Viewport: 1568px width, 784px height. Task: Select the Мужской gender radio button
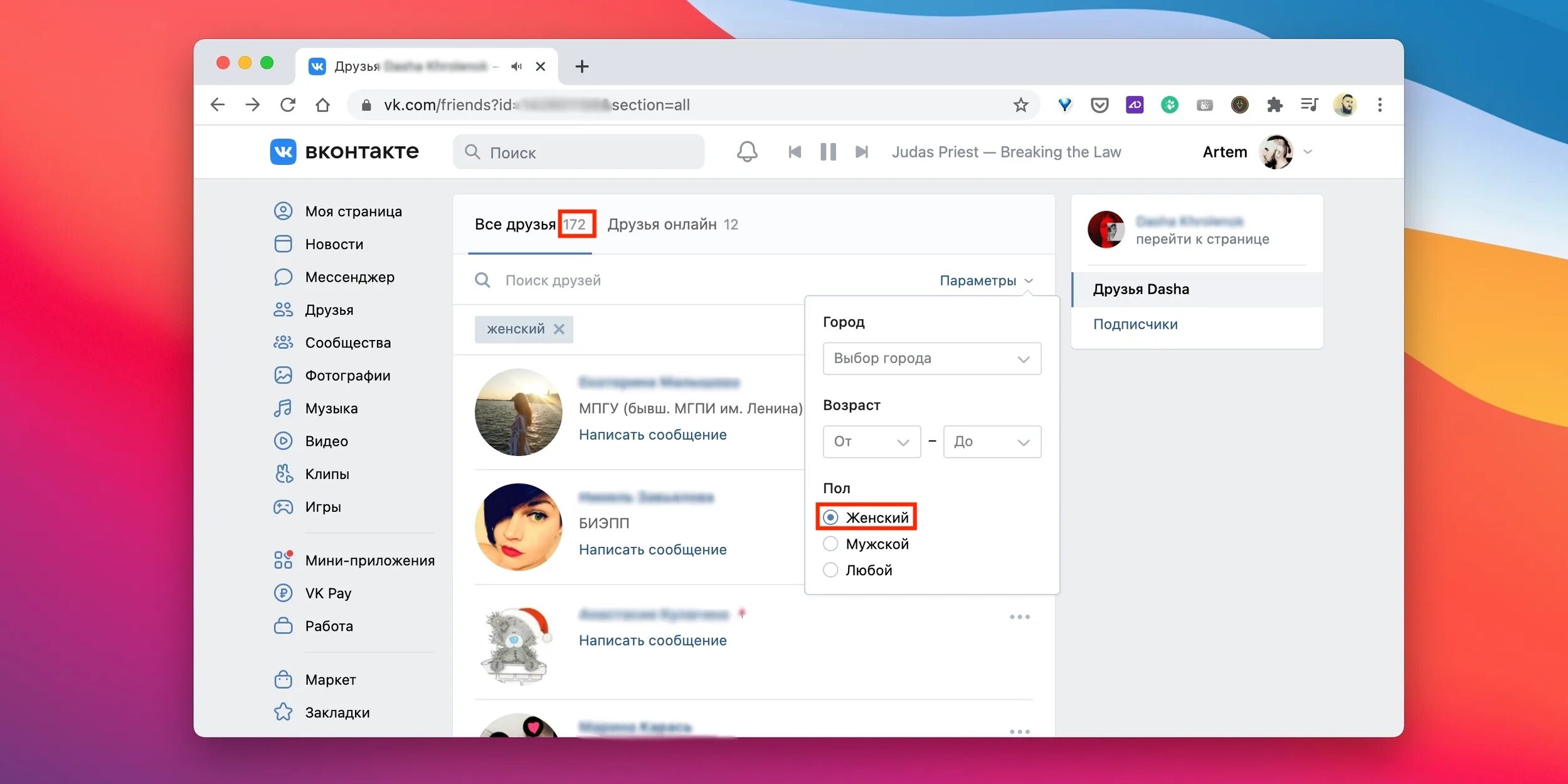coord(830,544)
